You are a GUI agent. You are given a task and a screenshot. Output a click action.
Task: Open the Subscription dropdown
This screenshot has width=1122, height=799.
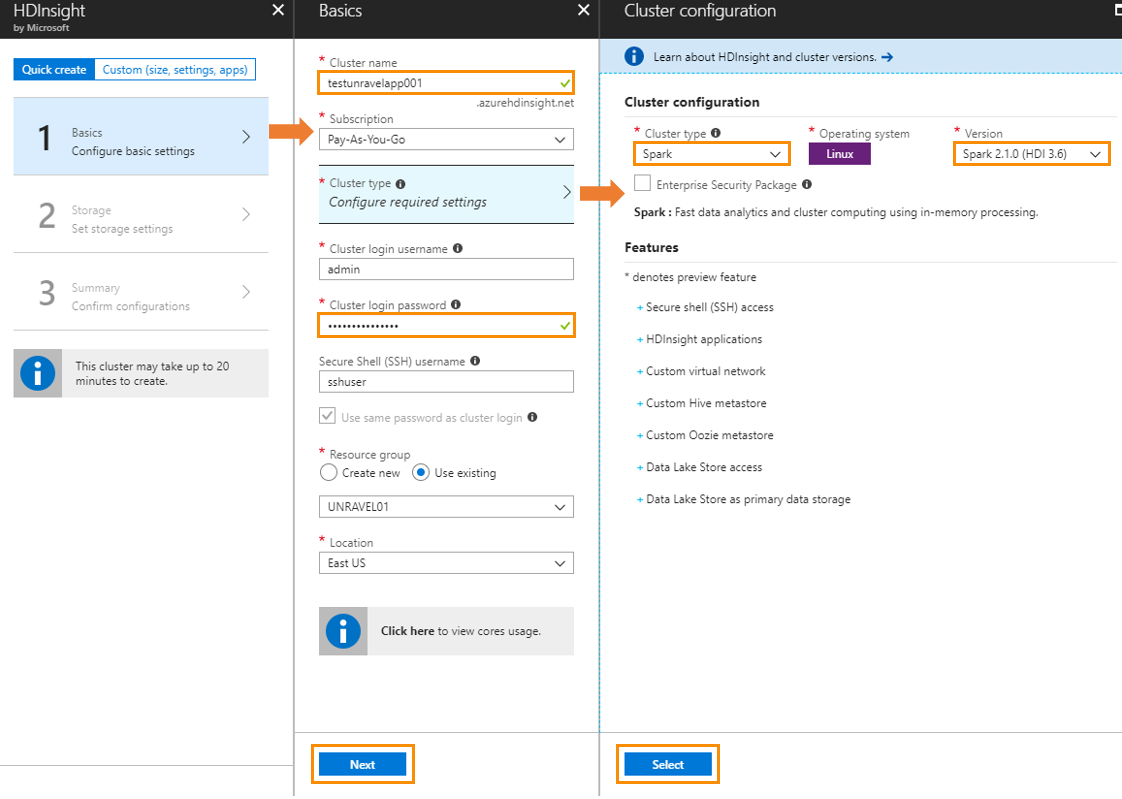click(x=447, y=139)
